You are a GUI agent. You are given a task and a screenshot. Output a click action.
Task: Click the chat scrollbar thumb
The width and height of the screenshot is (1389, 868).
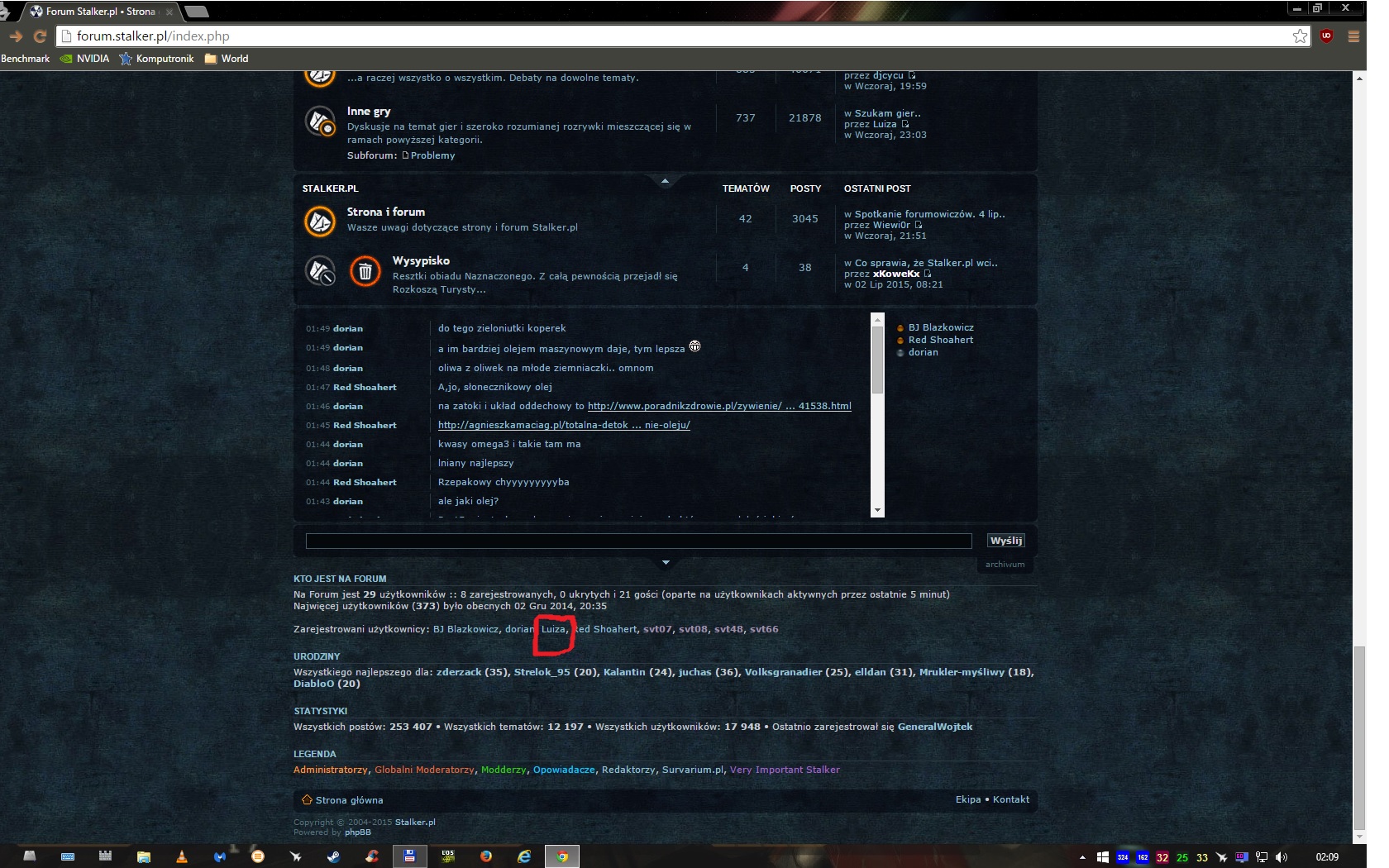[x=878, y=359]
